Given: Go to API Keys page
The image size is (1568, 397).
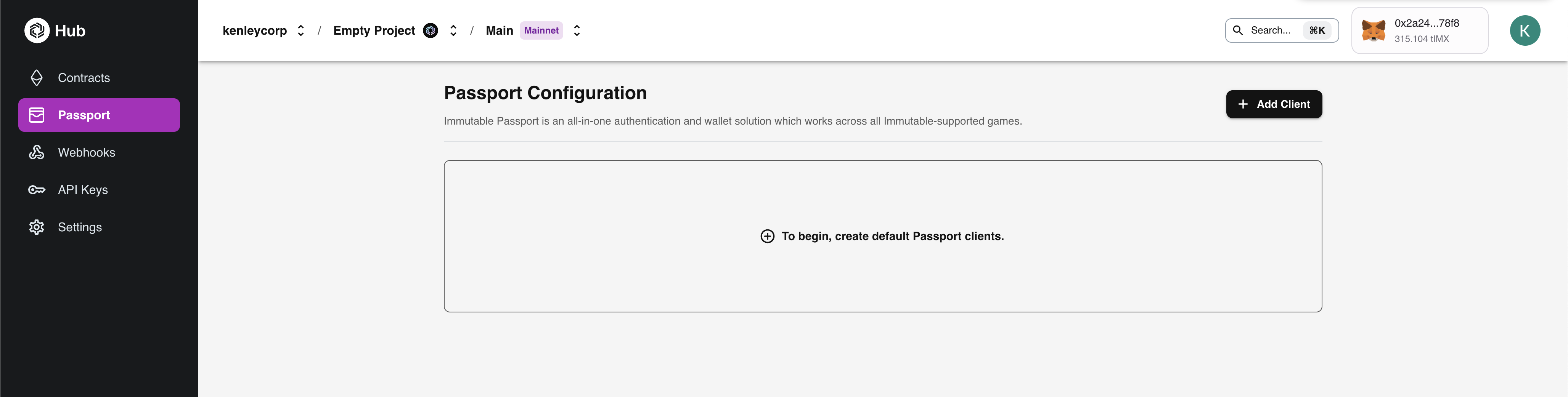Looking at the screenshot, I should [83, 190].
